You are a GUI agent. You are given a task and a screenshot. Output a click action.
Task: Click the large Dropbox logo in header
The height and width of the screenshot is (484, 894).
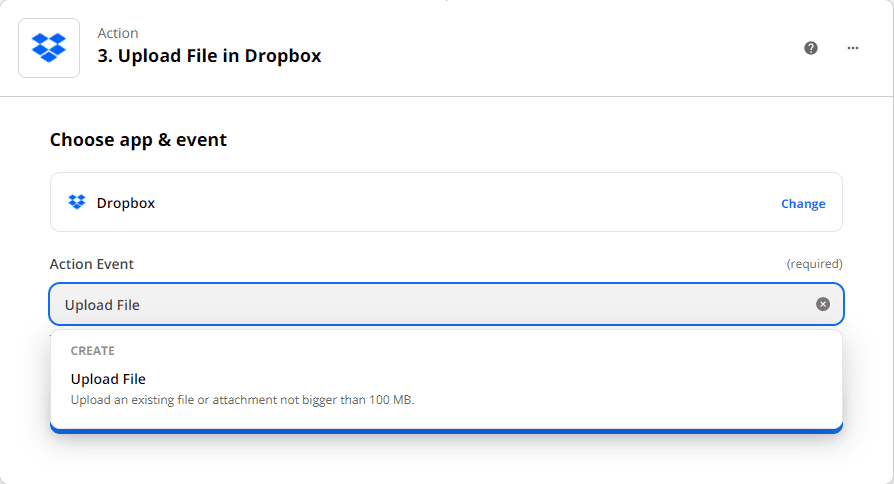(49, 47)
